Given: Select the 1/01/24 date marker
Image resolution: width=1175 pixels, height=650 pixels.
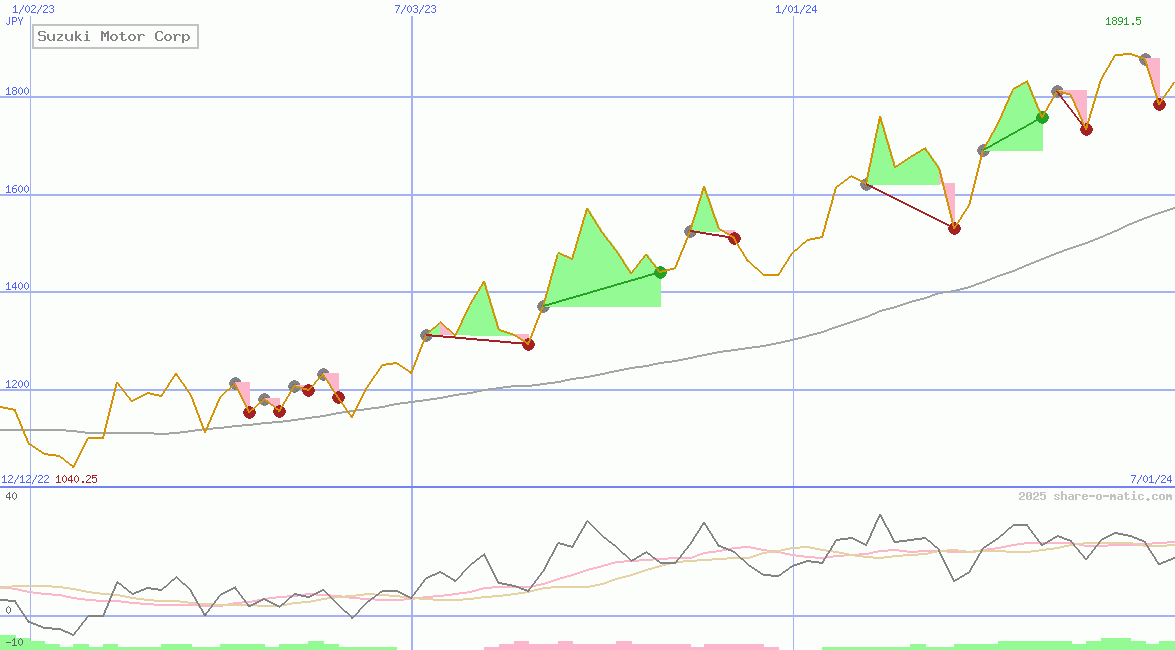Looking at the screenshot, I should (796, 9).
